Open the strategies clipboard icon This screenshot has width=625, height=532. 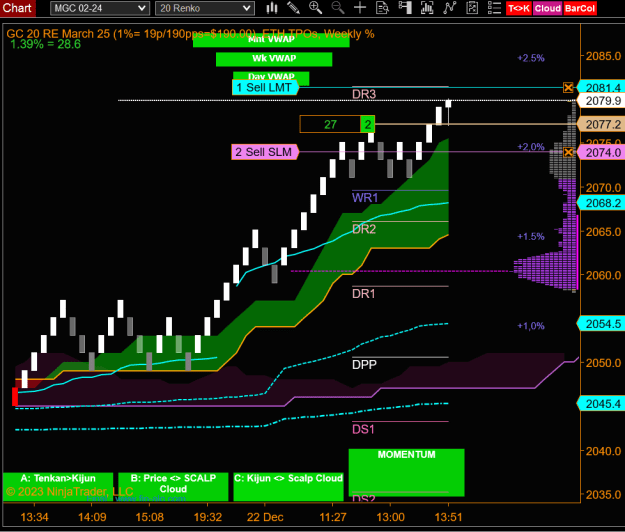point(472,8)
